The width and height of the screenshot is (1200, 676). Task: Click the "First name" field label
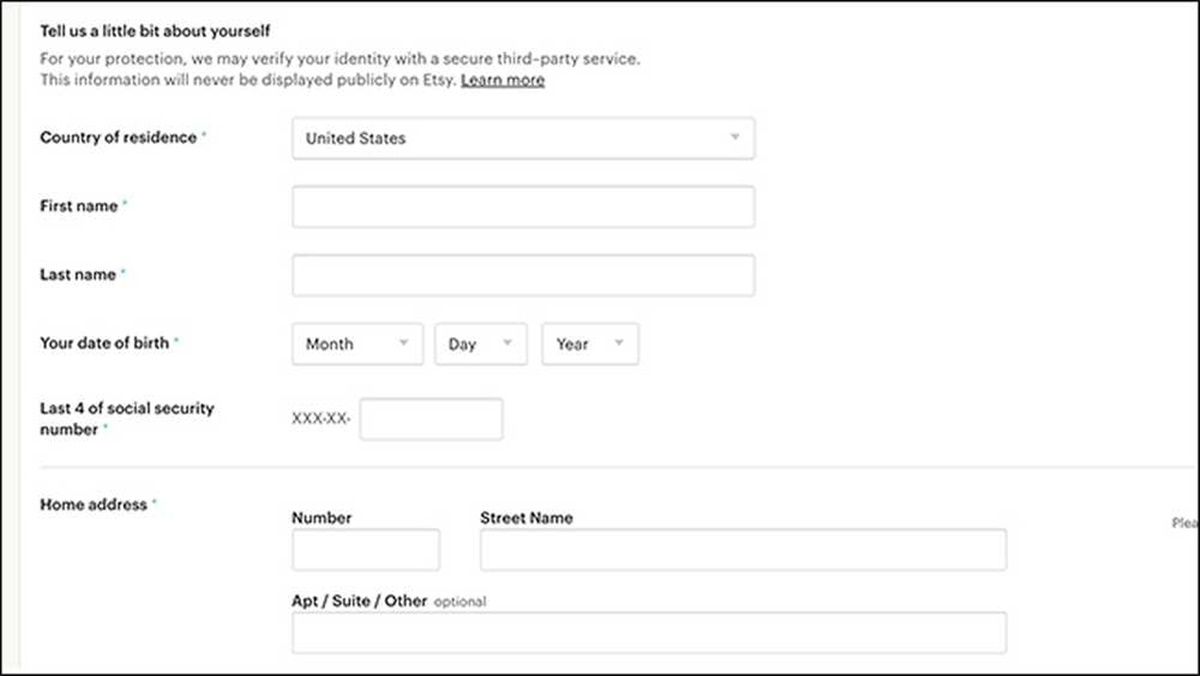point(79,206)
